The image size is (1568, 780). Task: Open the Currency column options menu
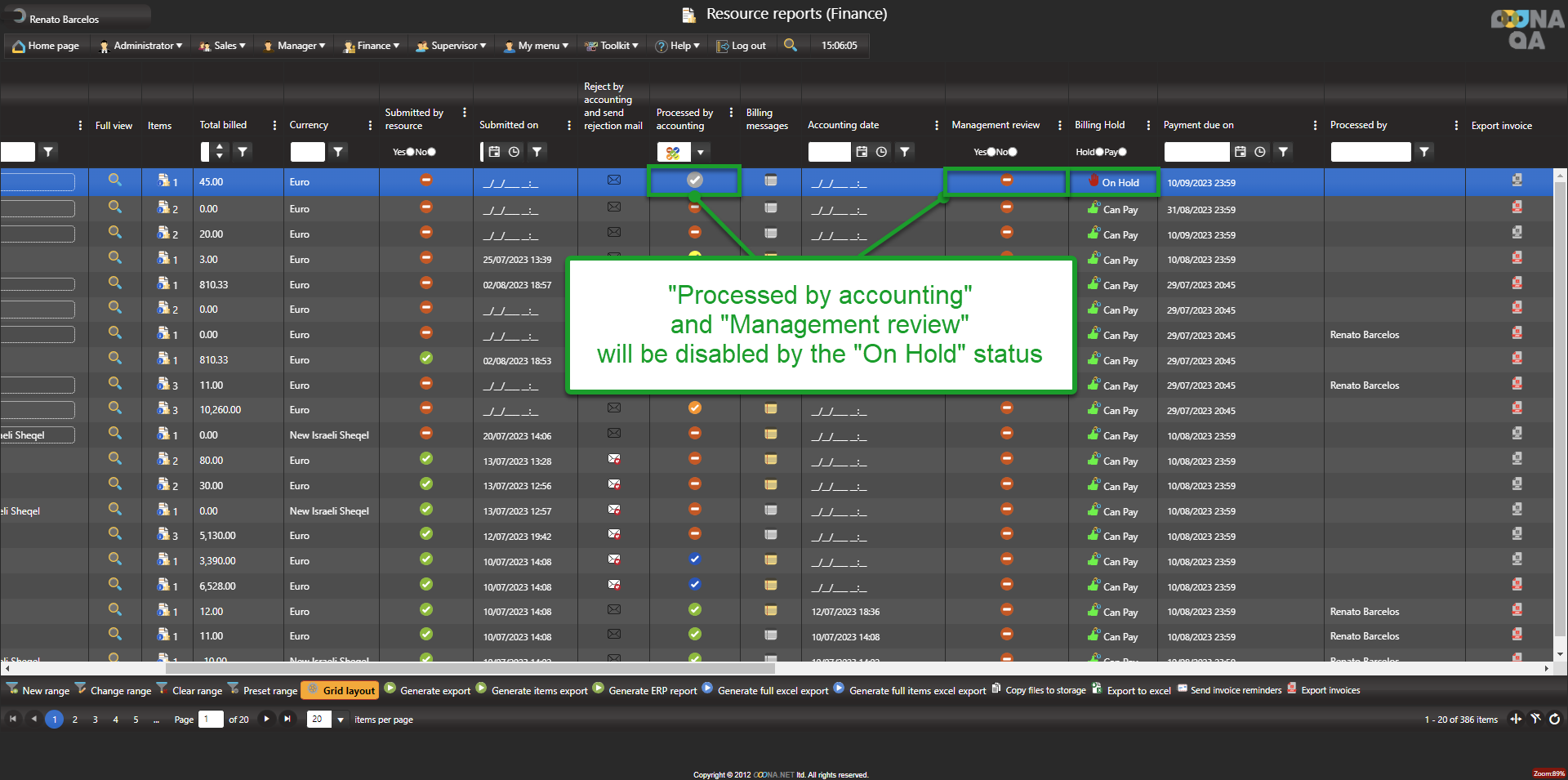point(370,125)
